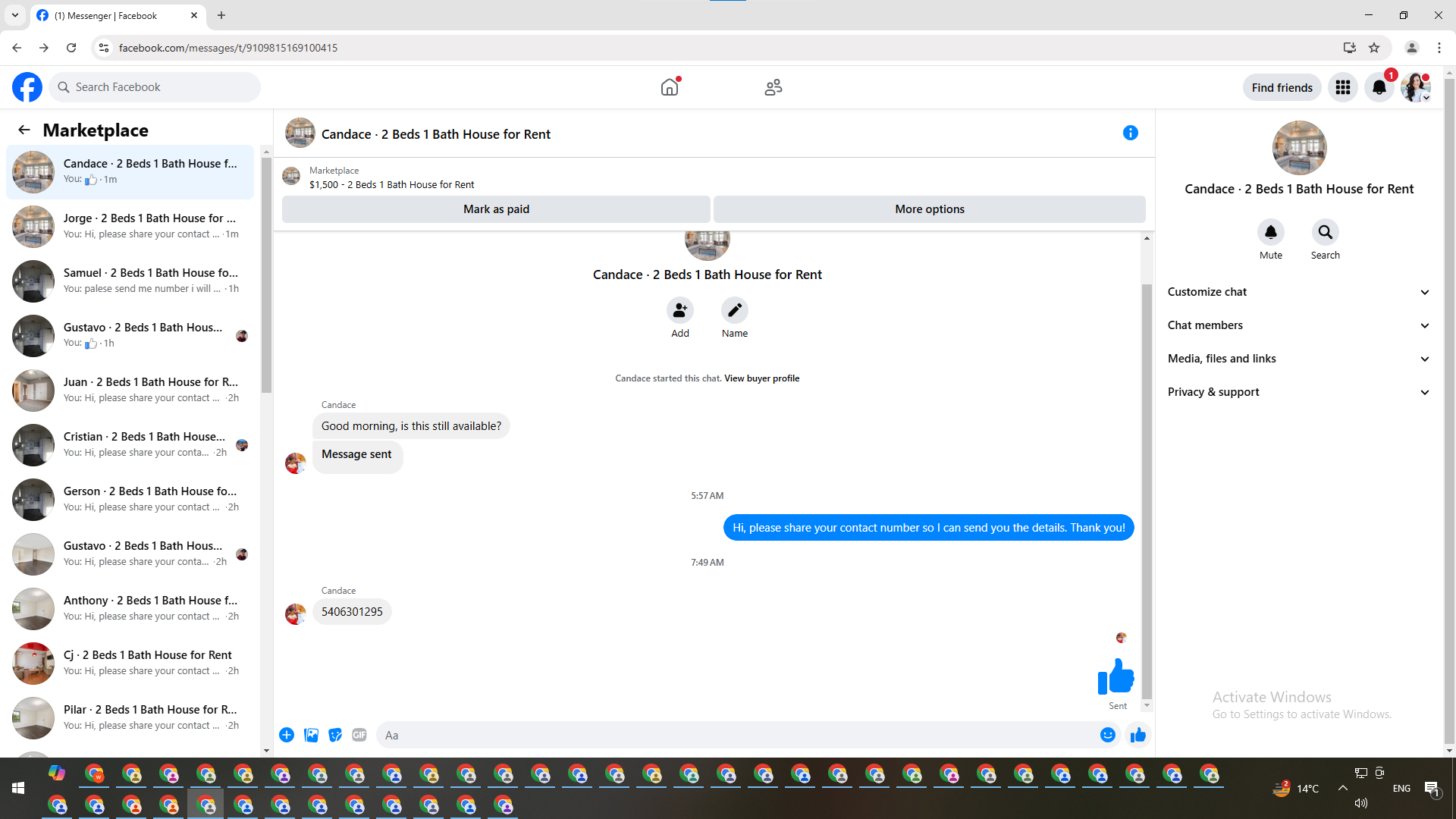Open the emoji picker
The width and height of the screenshot is (1456, 819).
point(1108,735)
